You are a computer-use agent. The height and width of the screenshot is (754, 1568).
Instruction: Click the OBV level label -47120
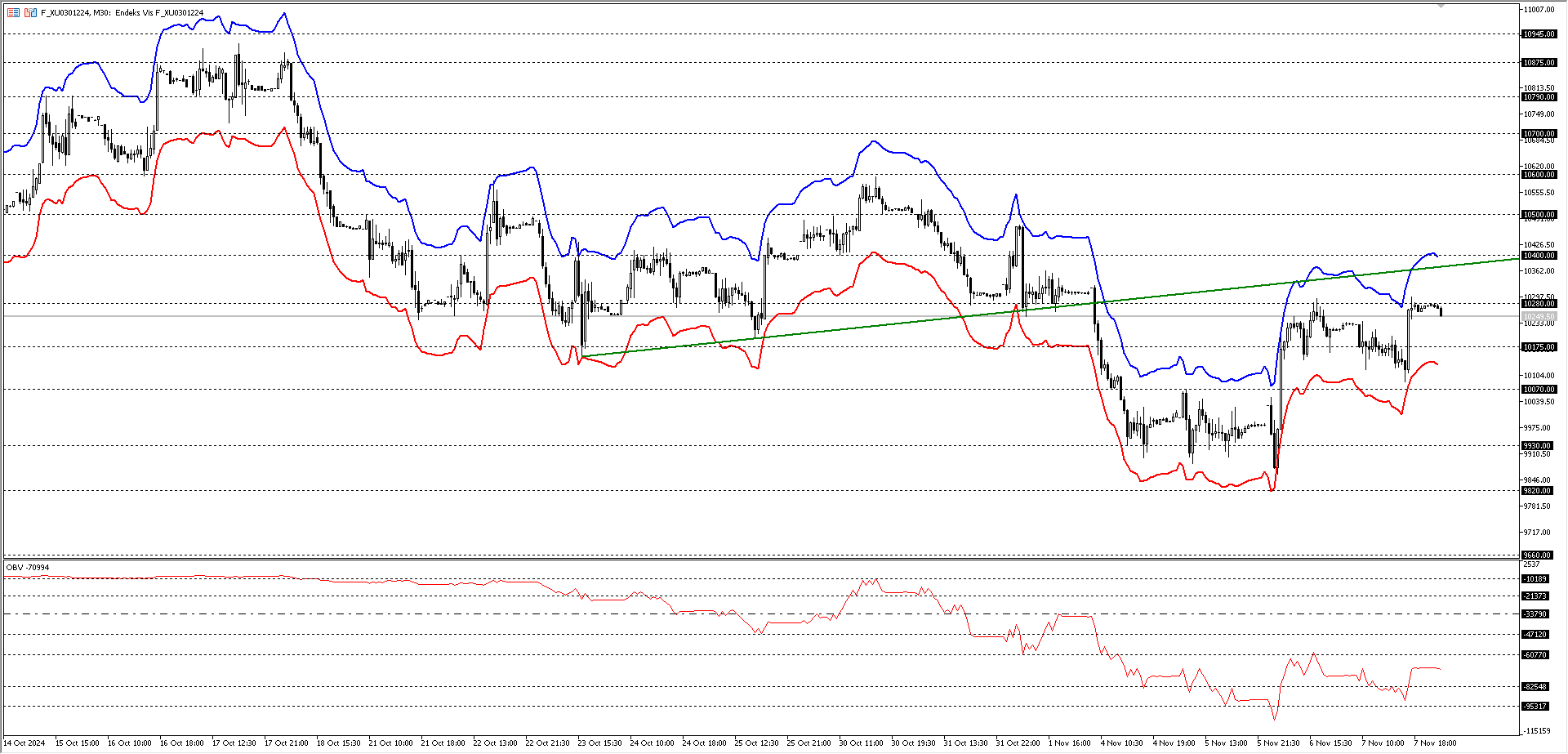(x=1535, y=635)
